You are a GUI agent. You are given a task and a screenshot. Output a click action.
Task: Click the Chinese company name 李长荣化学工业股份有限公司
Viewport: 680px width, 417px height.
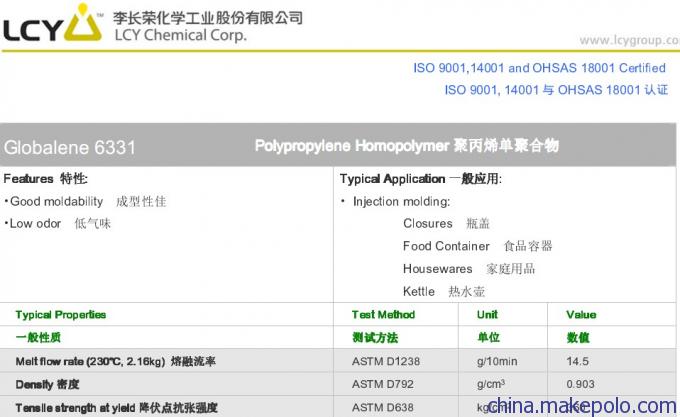click(x=208, y=18)
